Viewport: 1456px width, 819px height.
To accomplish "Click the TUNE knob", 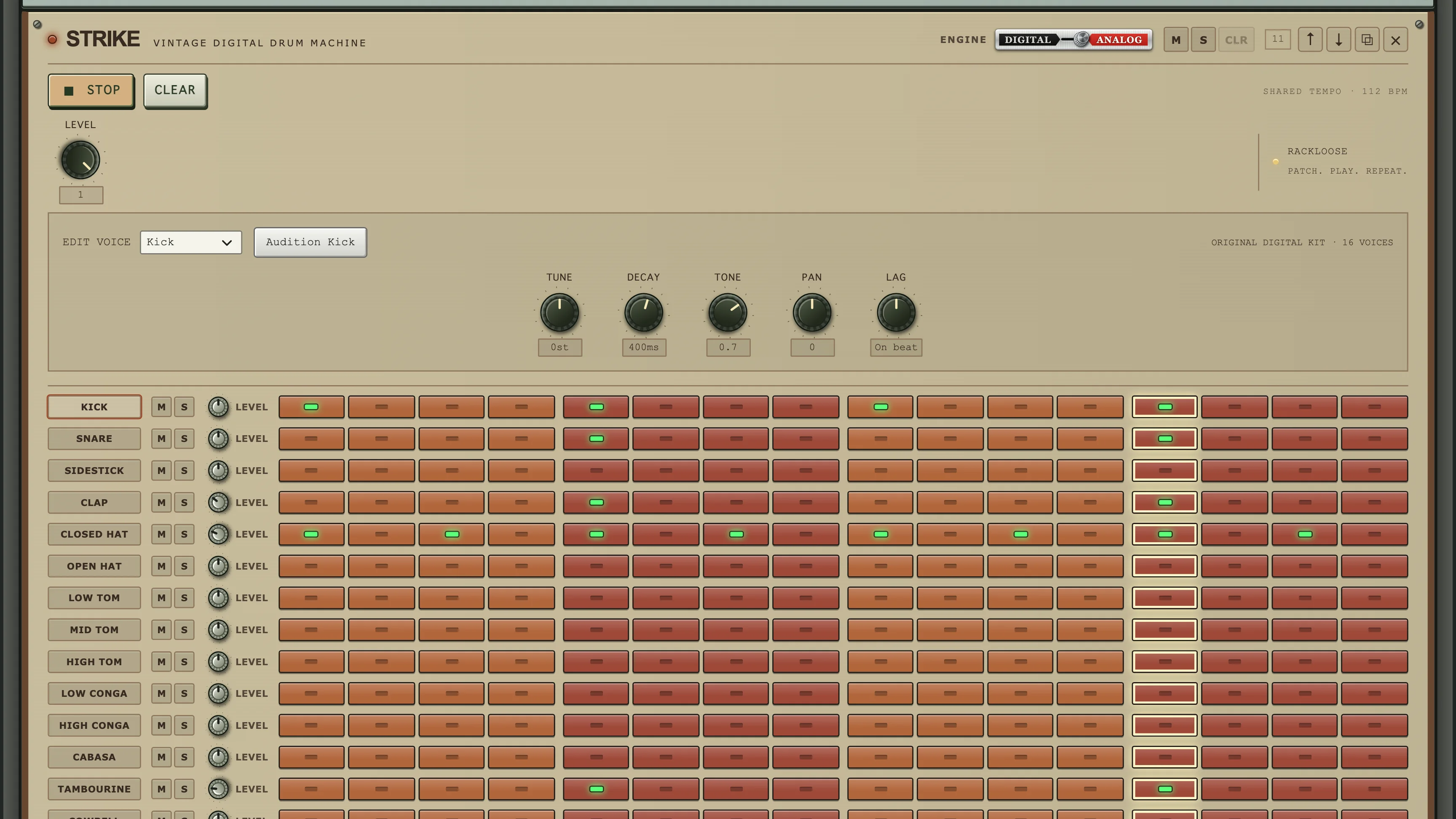I will (x=559, y=313).
